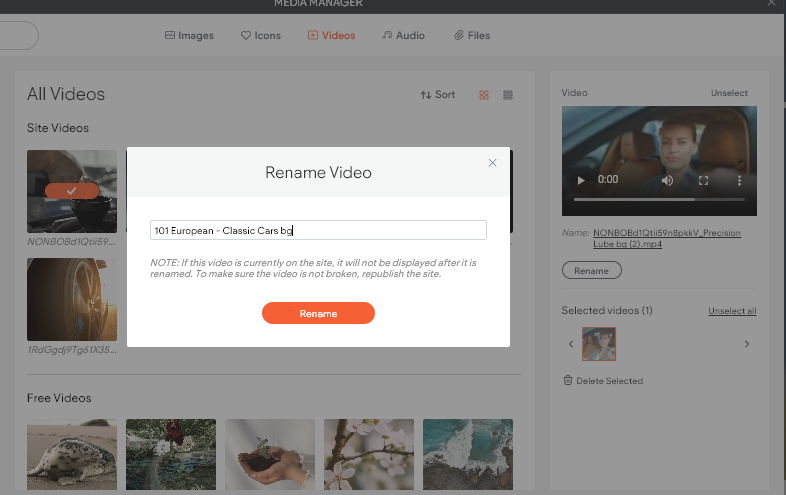Open the Icons tab

click(x=261, y=35)
